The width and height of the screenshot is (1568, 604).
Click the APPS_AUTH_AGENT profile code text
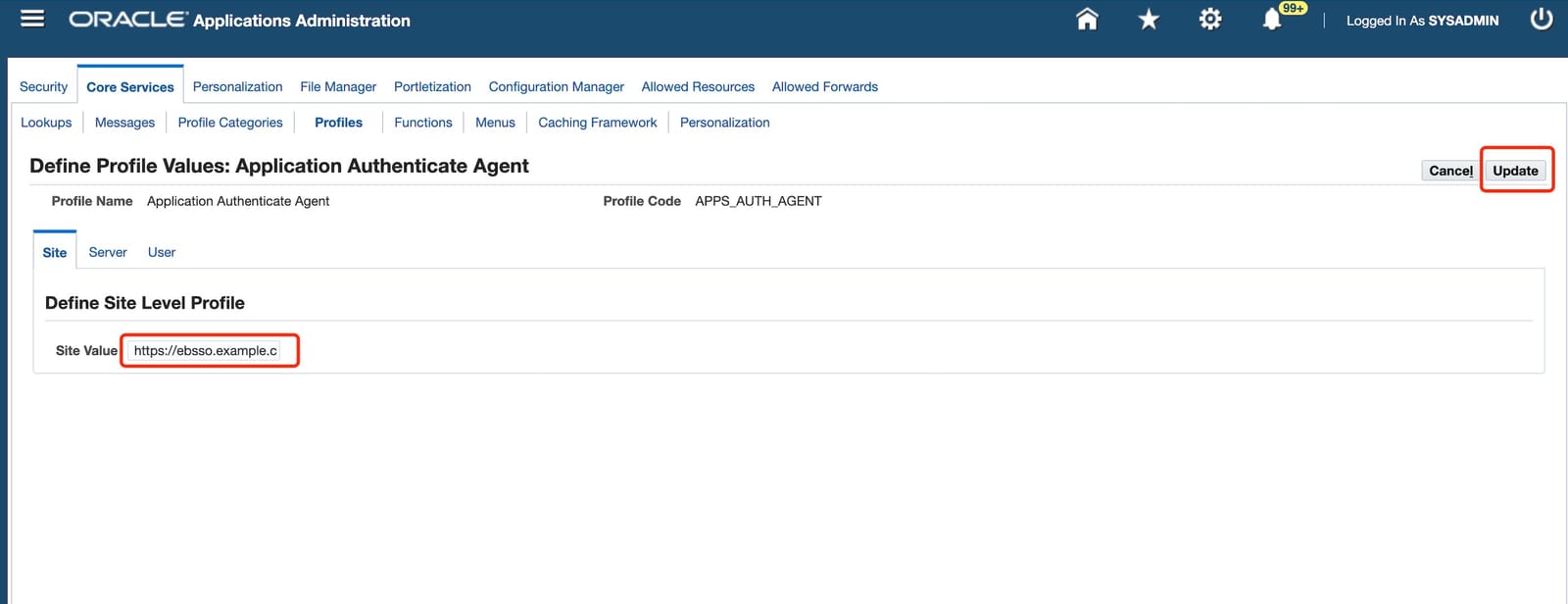click(759, 201)
